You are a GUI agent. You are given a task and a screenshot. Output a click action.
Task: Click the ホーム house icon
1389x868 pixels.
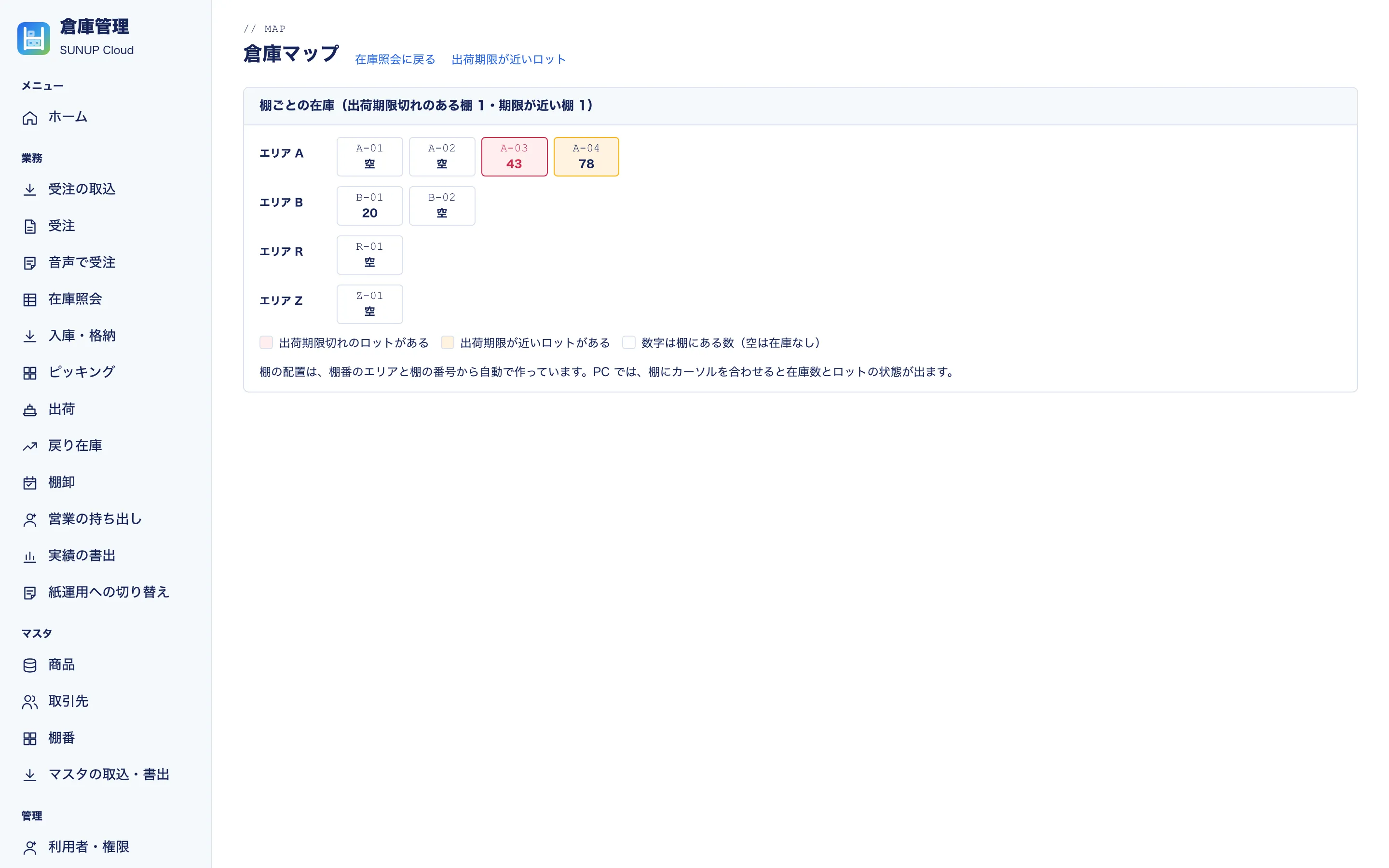pos(30,118)
